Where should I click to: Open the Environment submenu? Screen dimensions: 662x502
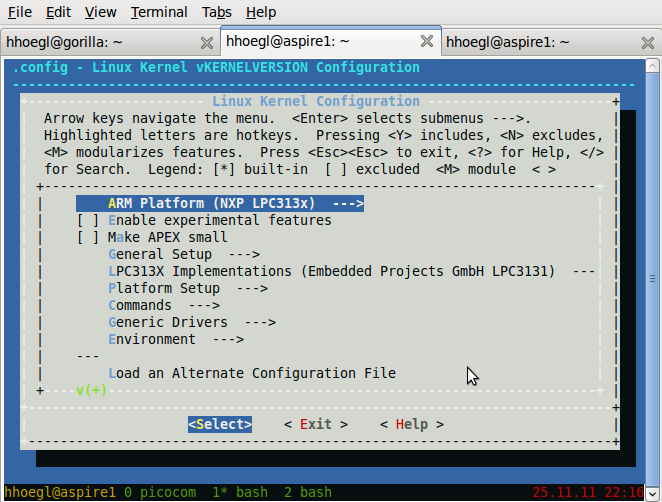(x=176, y=339)
